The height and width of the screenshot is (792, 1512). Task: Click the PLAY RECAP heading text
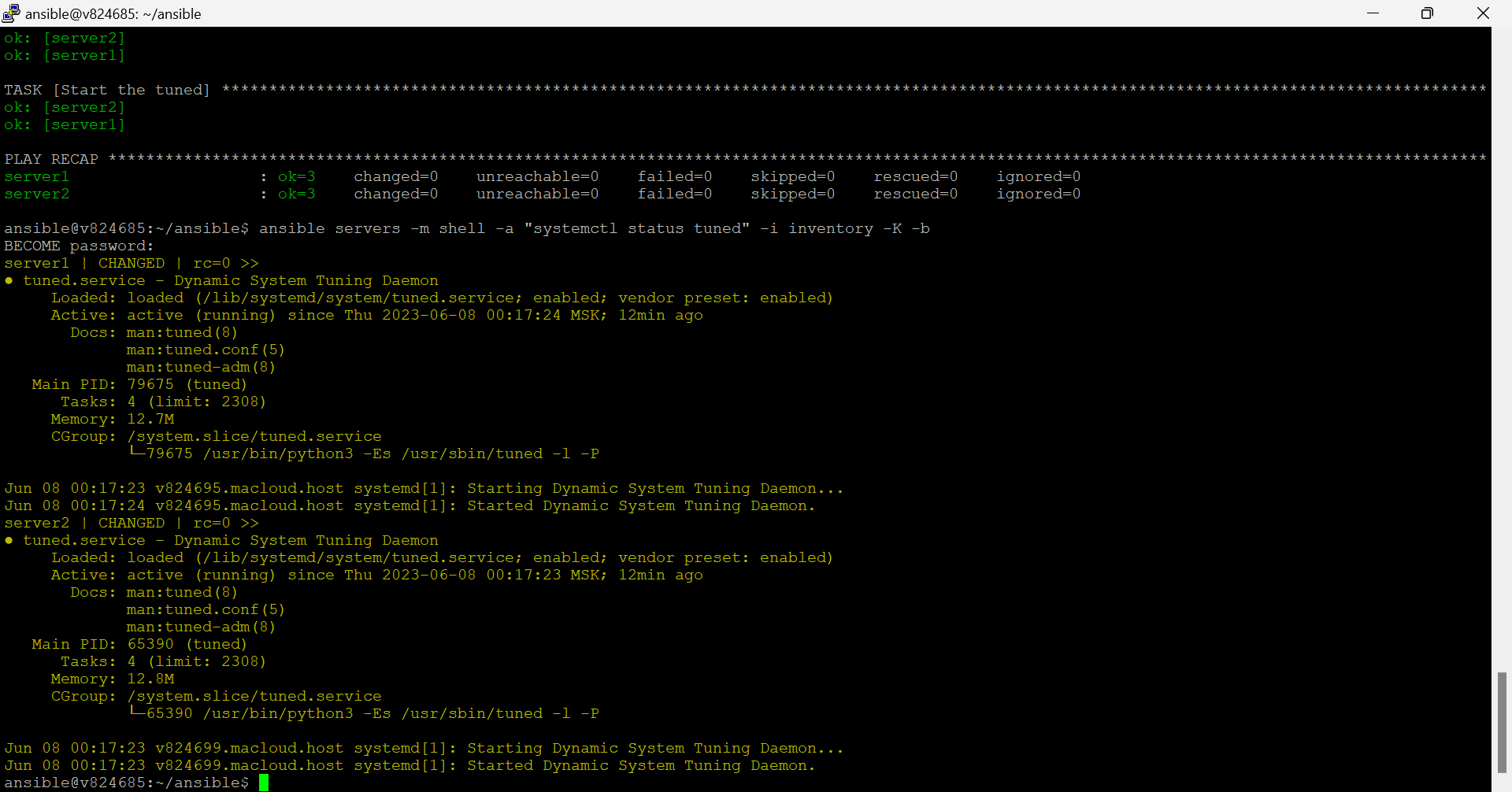51,158
